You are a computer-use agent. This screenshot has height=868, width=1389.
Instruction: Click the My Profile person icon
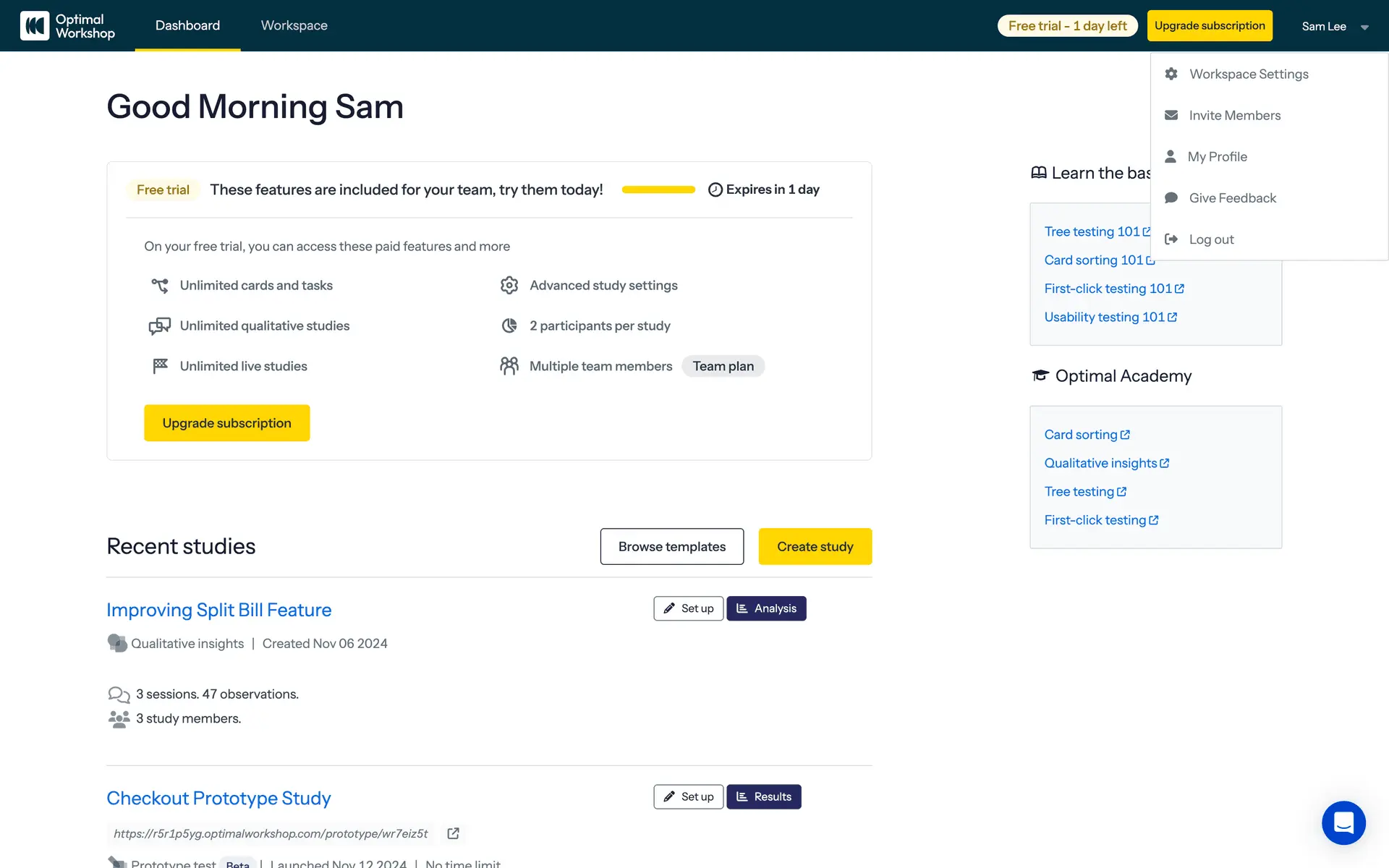click(x=1171, y=156)
